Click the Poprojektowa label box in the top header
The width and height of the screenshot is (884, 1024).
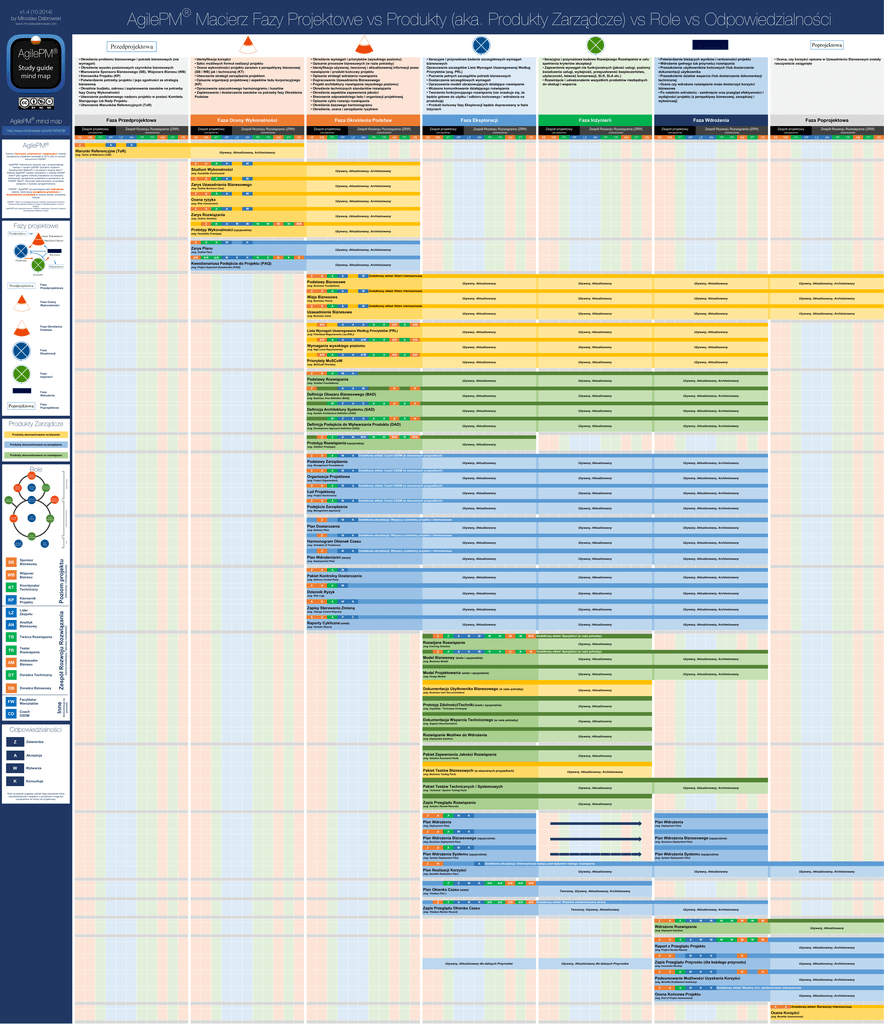pos(826,45)
